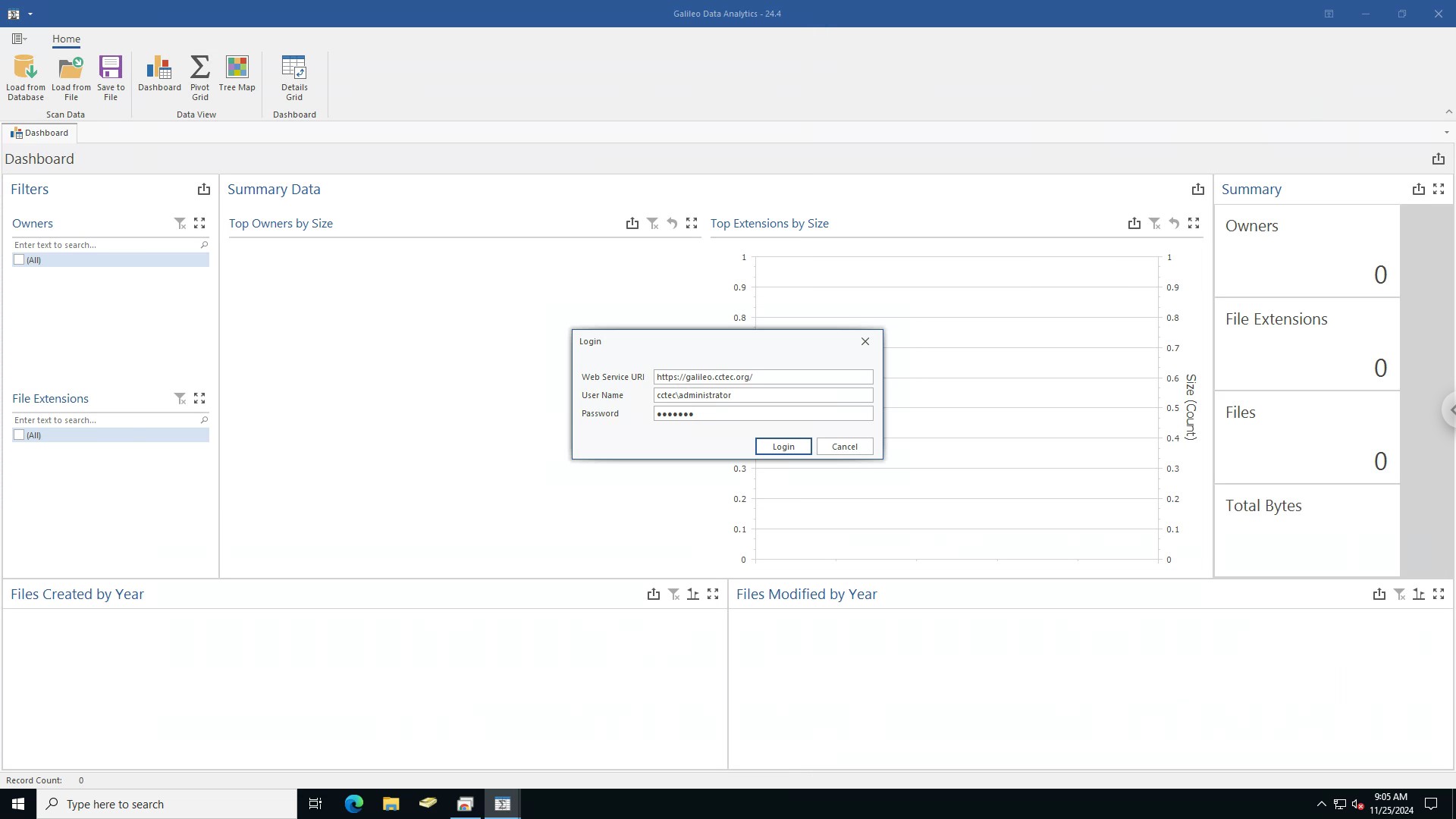Click the Login button
Screen dimensions: 1456x819
coord(783,447)
